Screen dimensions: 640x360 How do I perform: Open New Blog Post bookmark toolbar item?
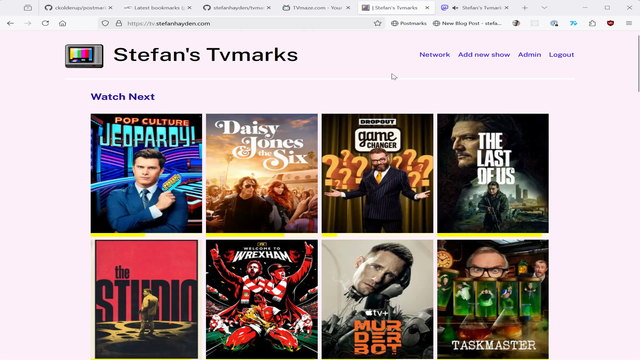pyautogui.click(x=467, y=23)
